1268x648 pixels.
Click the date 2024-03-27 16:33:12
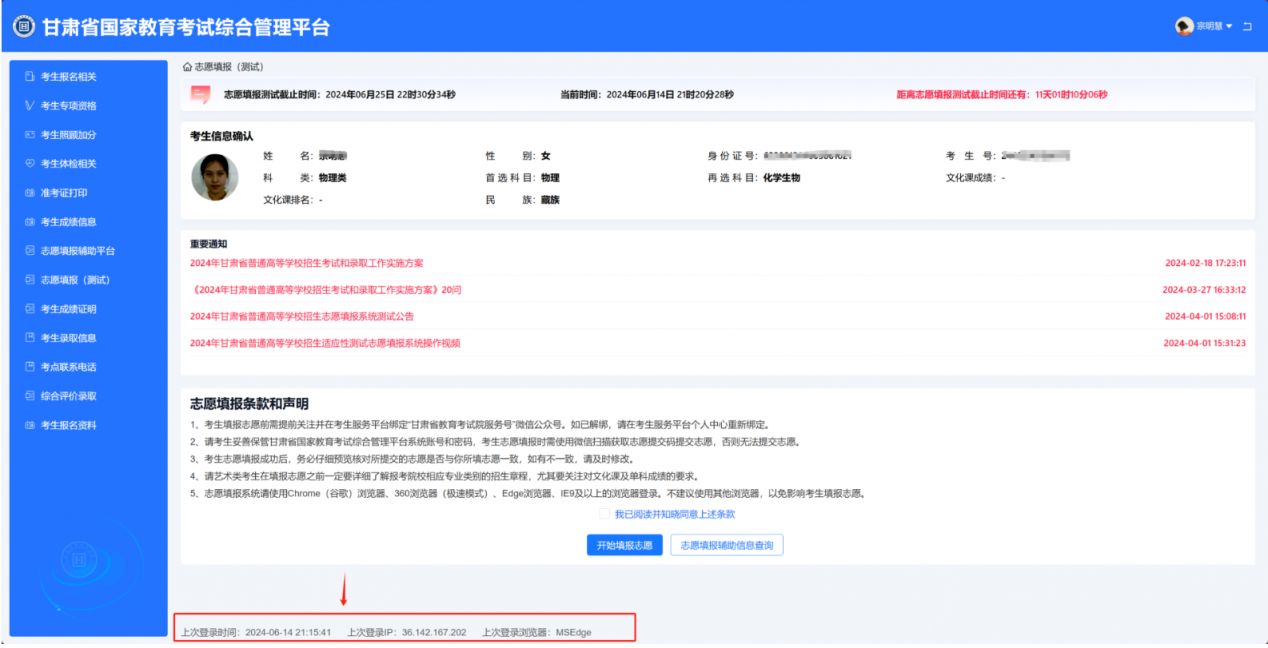coord(1205,290)
